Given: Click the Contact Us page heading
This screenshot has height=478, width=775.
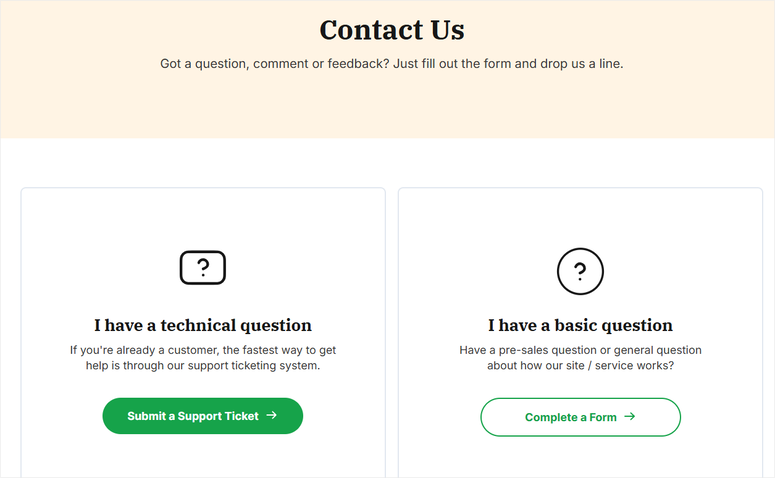Looking at the screenshot, I should 392,30.
